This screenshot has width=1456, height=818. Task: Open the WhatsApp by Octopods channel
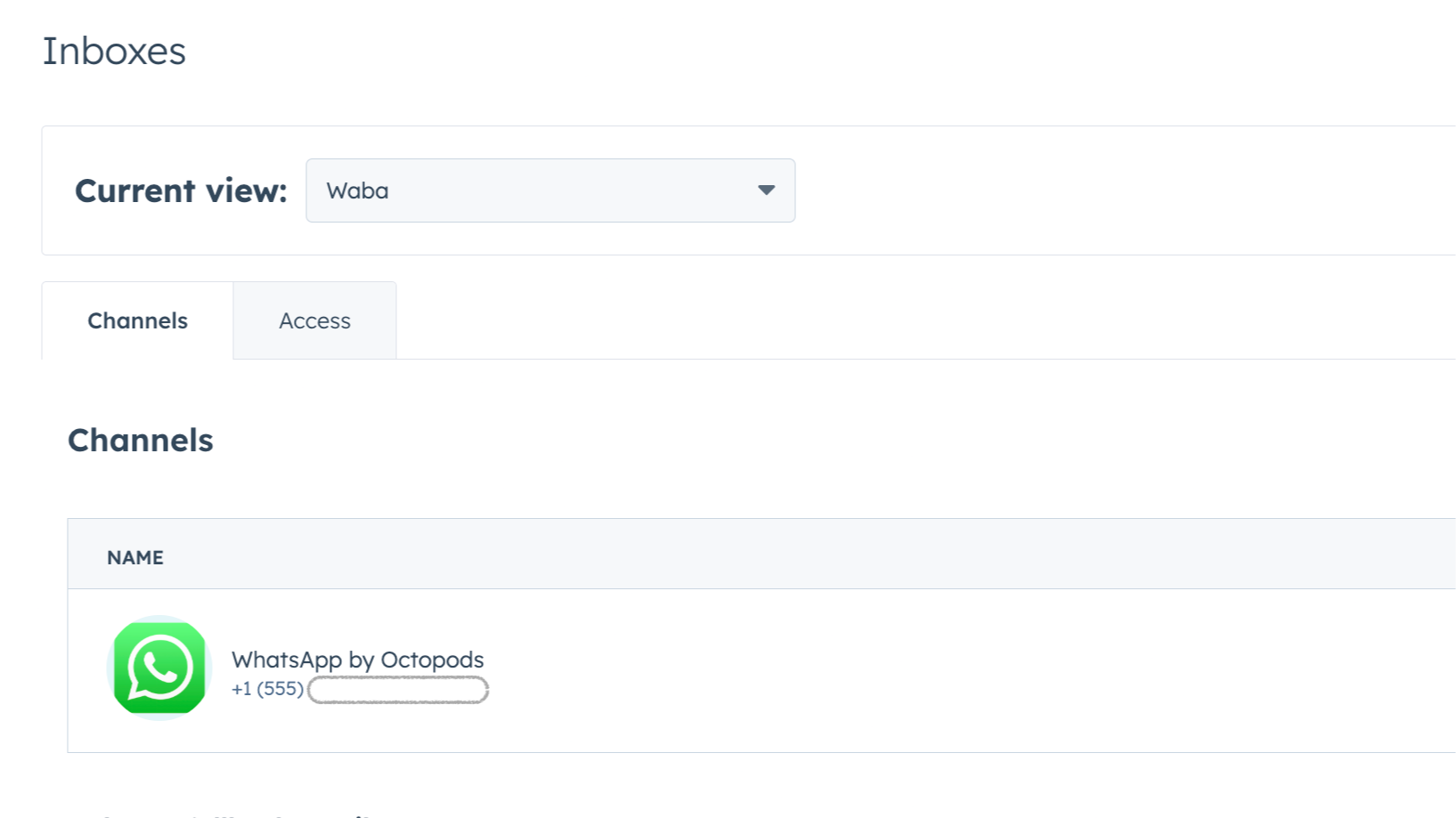(357, 660)
